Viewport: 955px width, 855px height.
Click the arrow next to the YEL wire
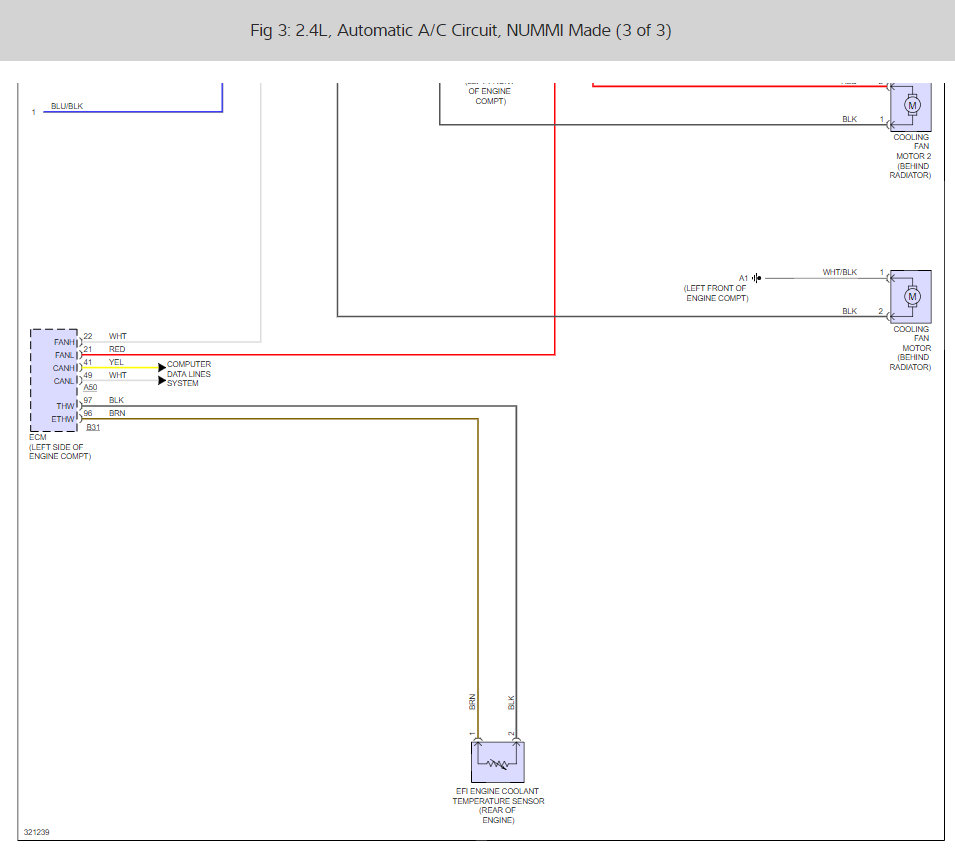[x=162, y=367]
